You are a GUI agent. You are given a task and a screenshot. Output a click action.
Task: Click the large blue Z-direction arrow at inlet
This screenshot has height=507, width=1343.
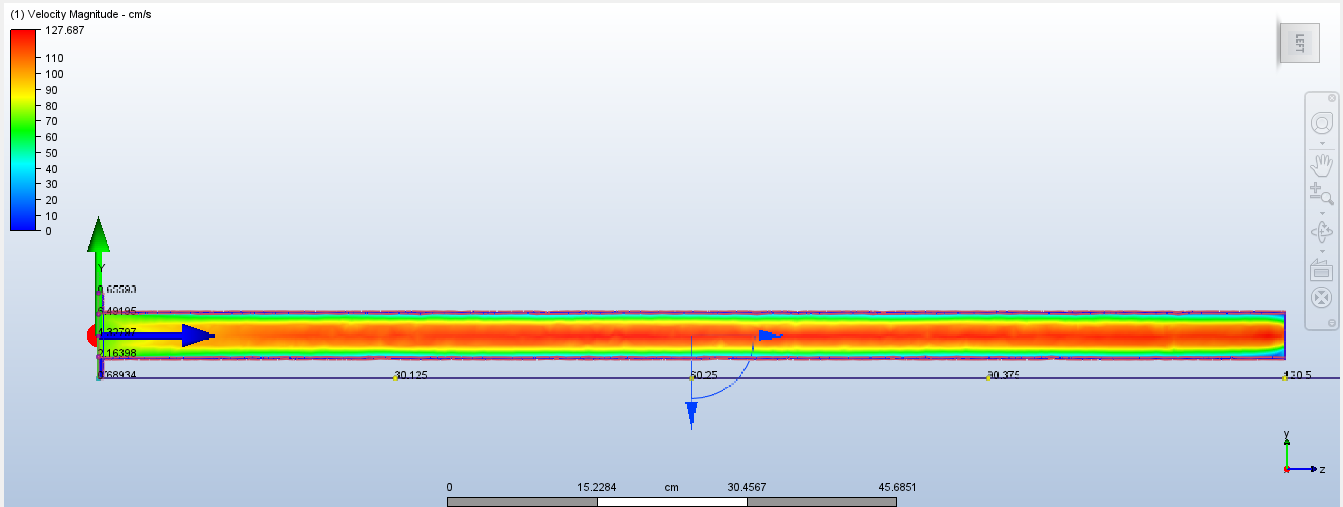click(x=156, y=335)
